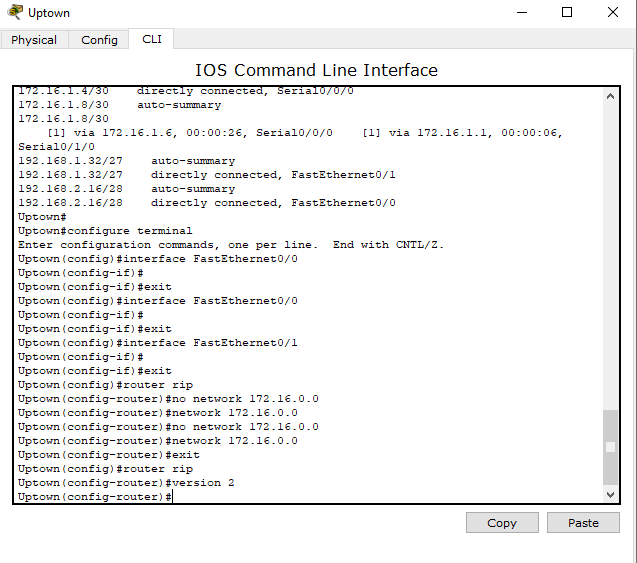Open the Config tab

99,40
